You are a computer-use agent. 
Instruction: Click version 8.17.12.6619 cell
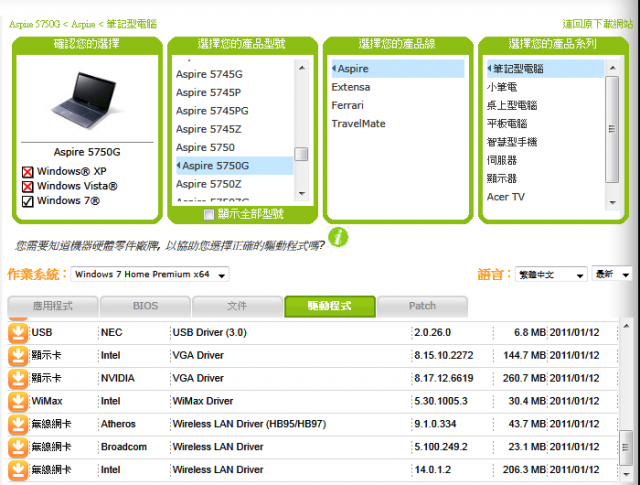(444, 378)
